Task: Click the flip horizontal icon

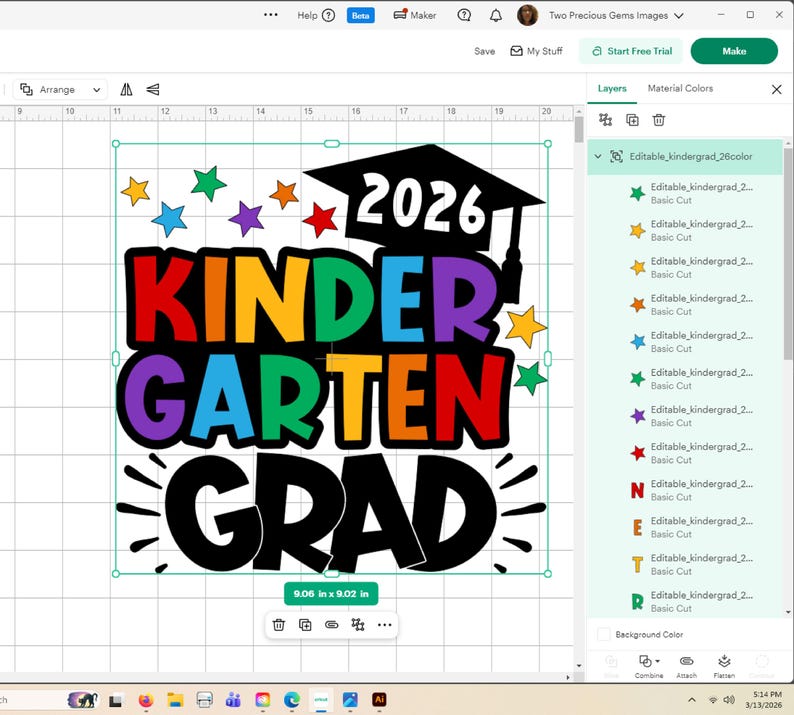Action: tap(126, 90)
